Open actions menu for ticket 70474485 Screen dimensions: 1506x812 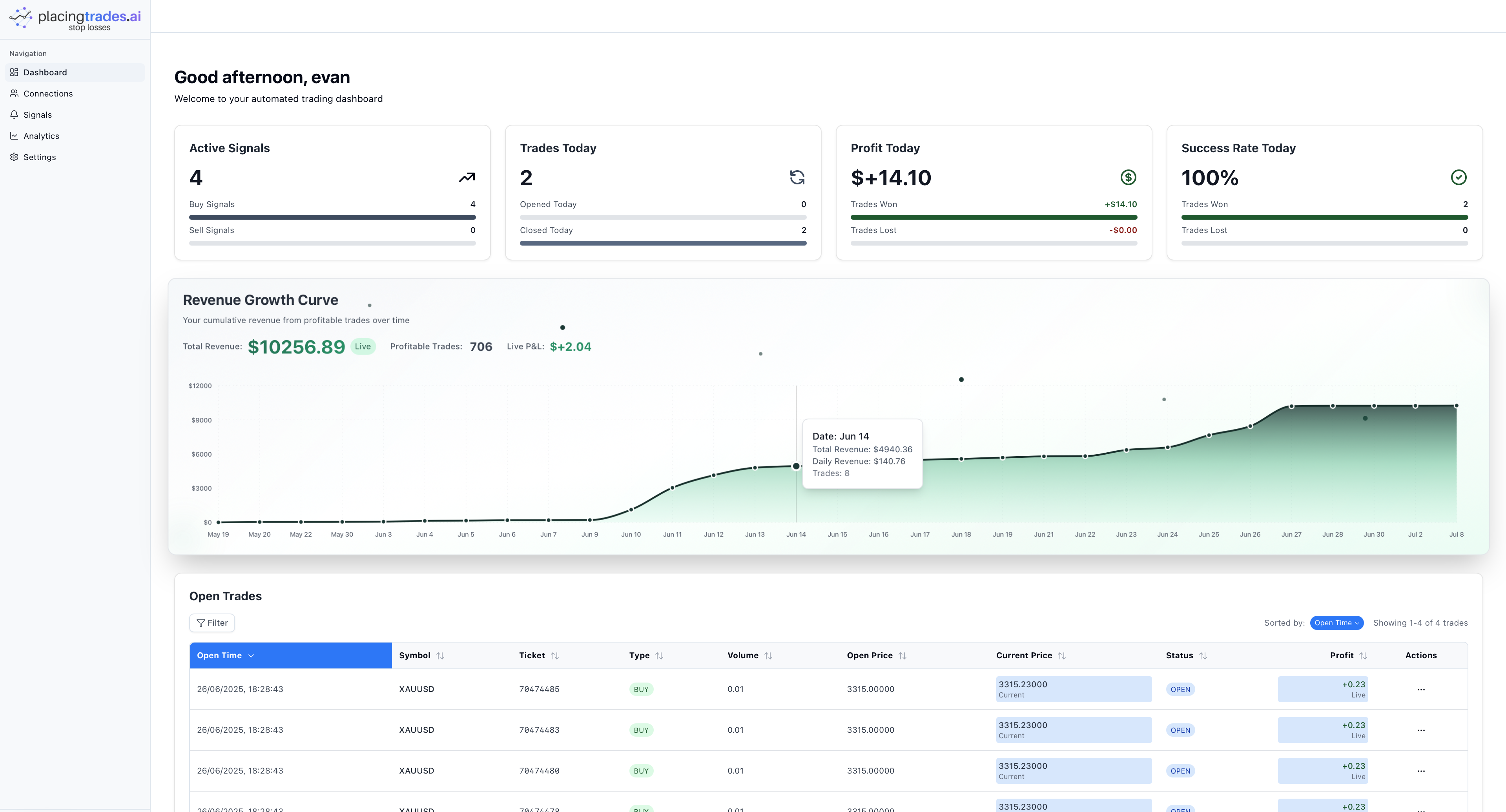click(1420, 690)
